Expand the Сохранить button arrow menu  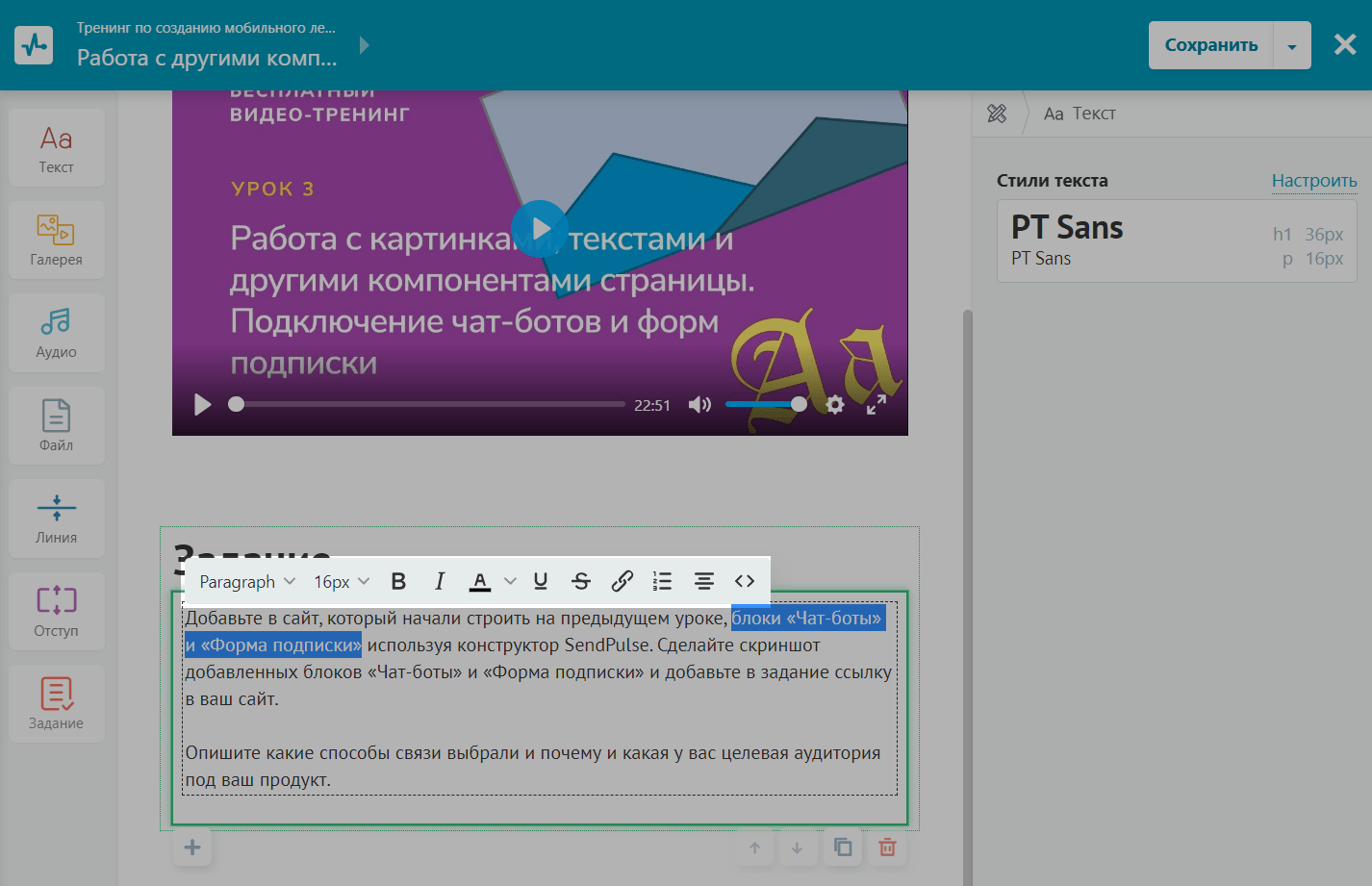pos(1291,46)
